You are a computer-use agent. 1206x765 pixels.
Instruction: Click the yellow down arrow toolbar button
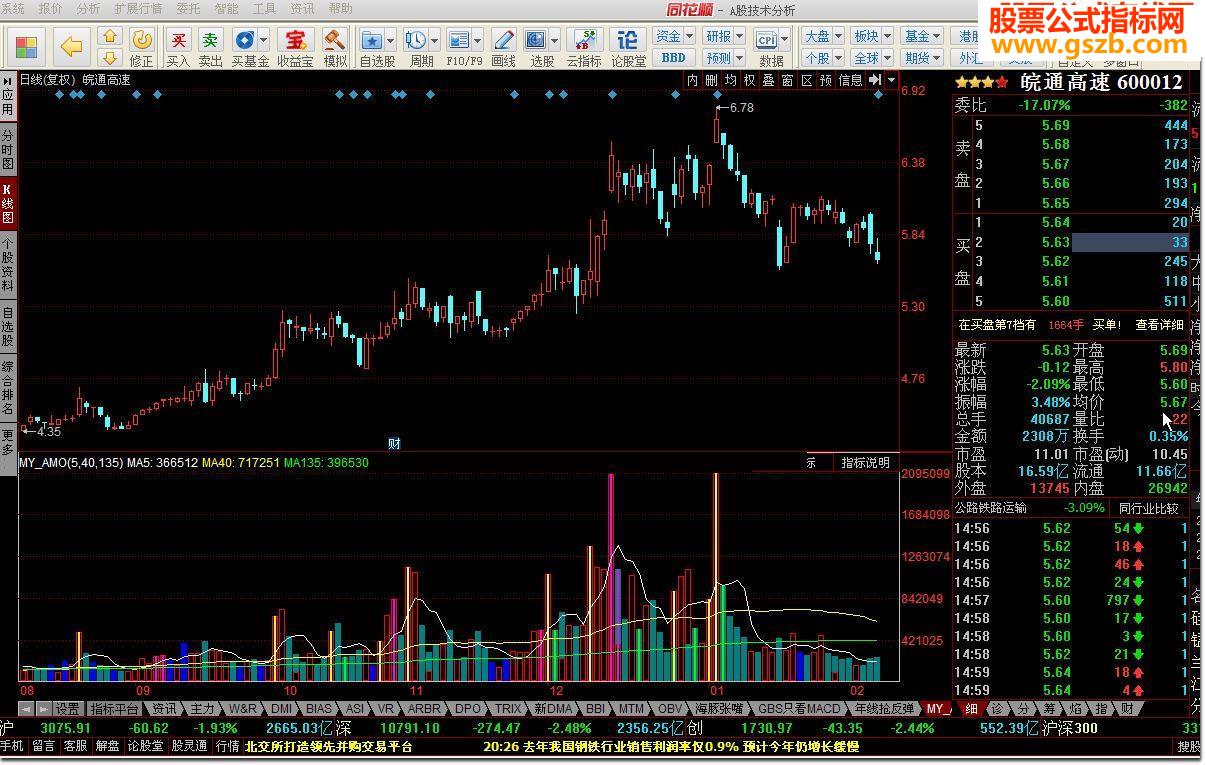click(110, 57)
